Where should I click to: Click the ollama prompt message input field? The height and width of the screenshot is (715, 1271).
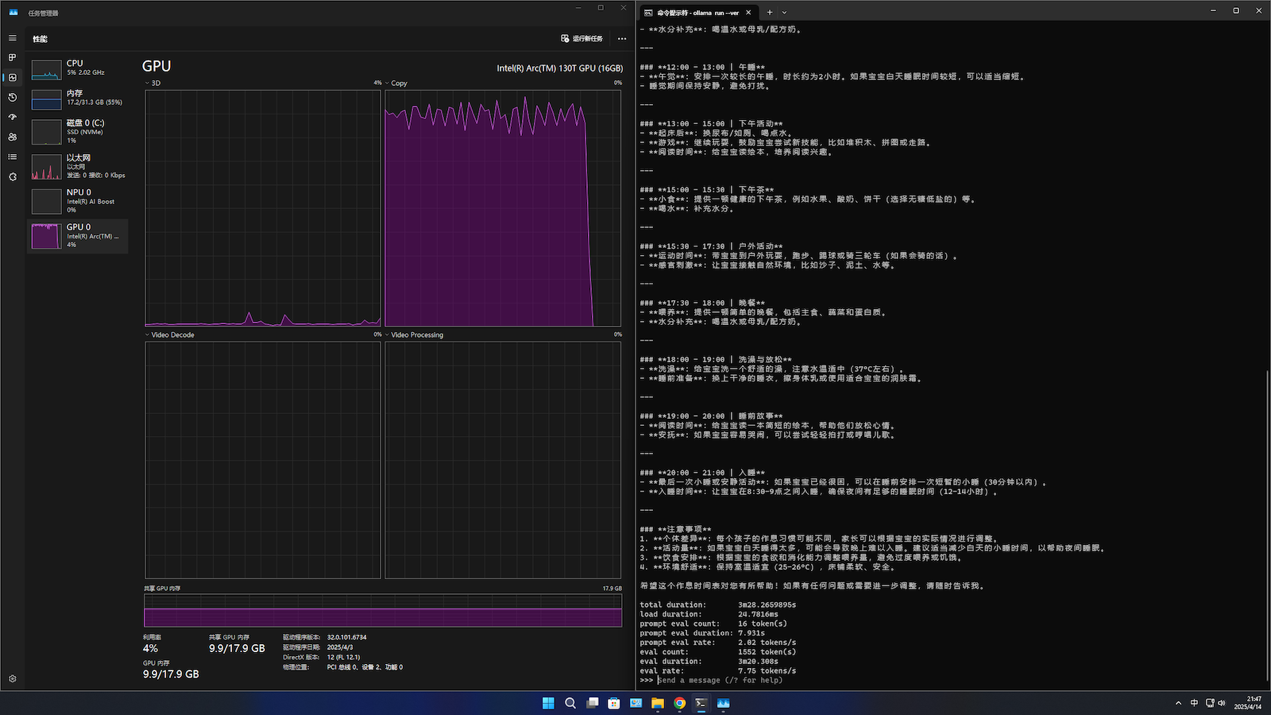(x=720, y=680)
